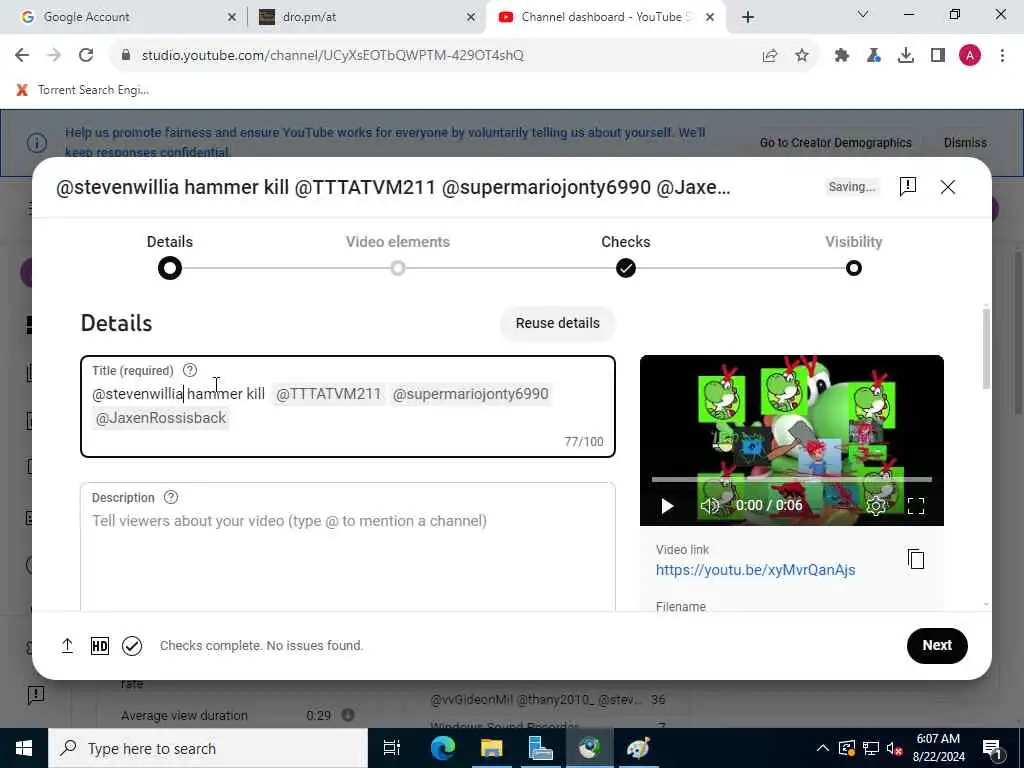Open help for the Description field
Screen dimensions: 1024x768
[x=170, y=497]
